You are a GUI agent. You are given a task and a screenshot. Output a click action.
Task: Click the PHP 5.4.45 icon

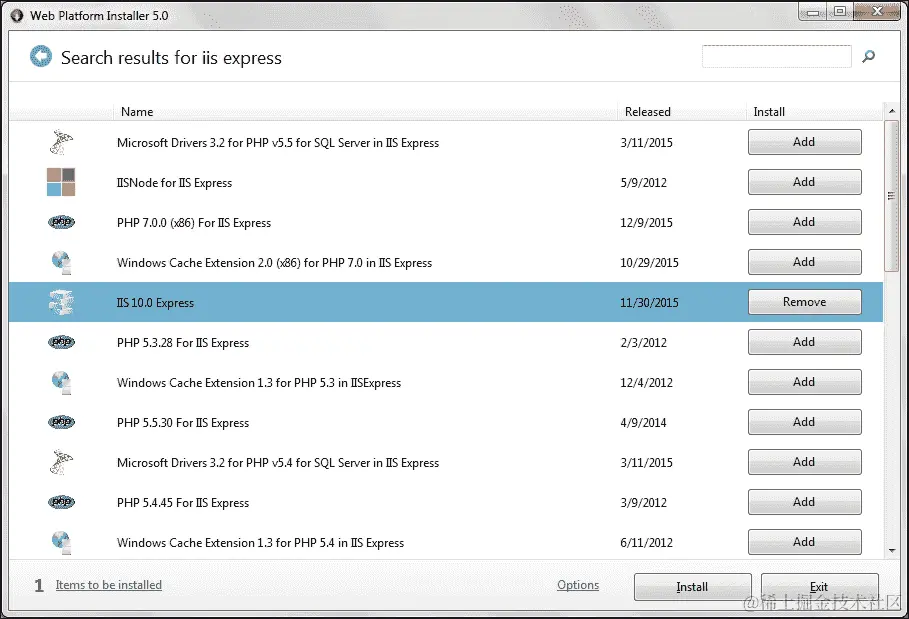[x=61, y=502]
